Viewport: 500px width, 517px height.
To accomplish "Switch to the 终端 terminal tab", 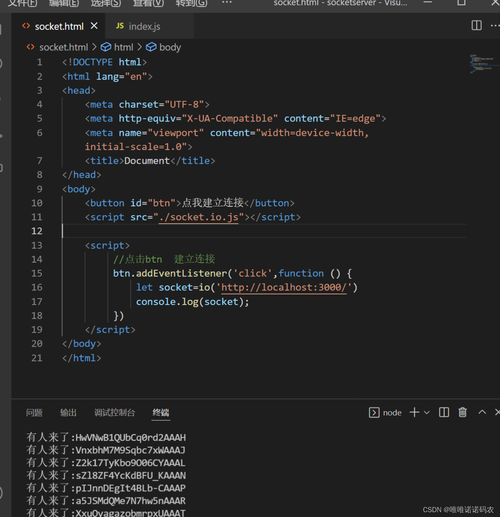I will [161, 413].
